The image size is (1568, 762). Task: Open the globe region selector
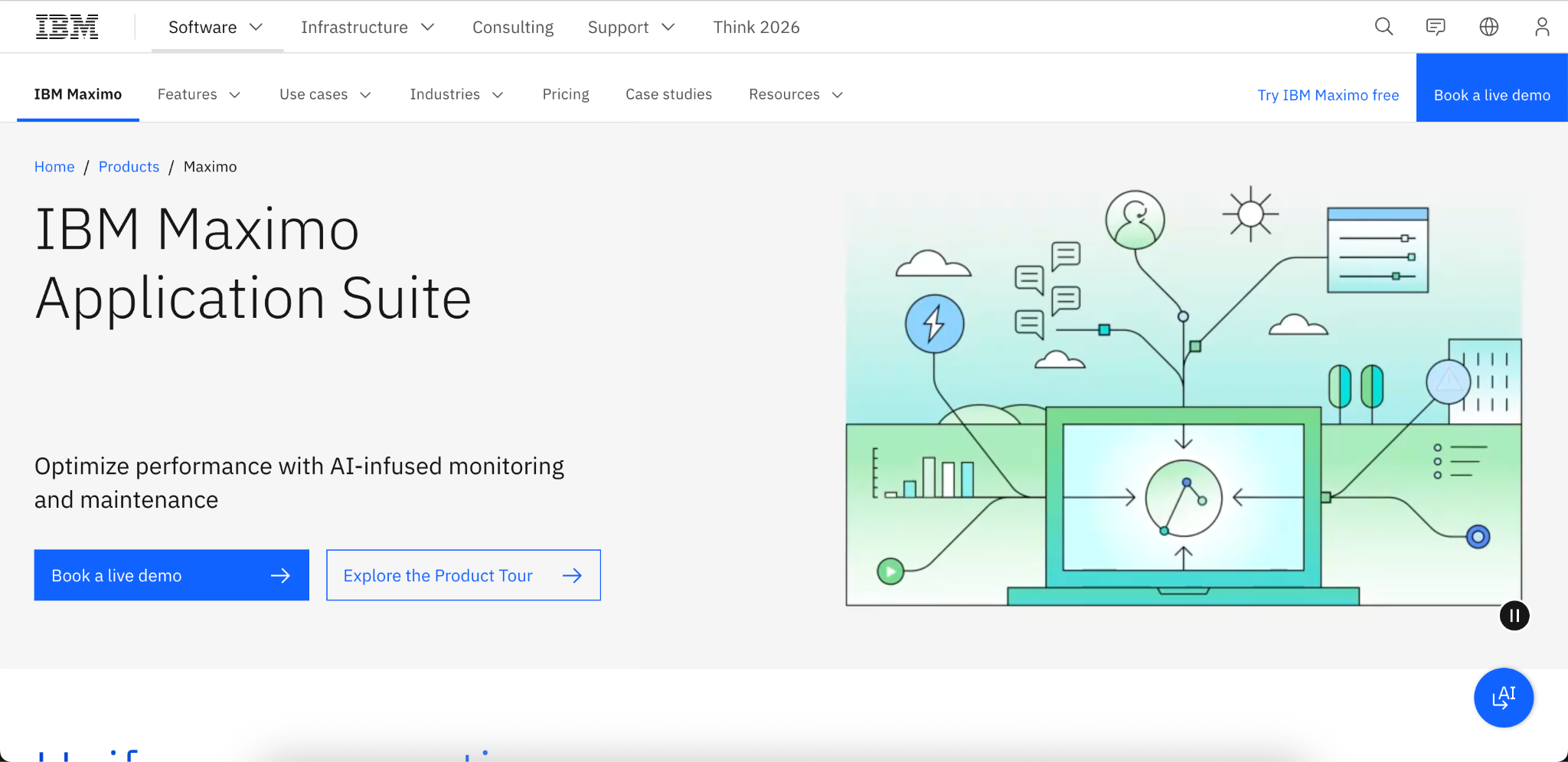click(1488, 27)
